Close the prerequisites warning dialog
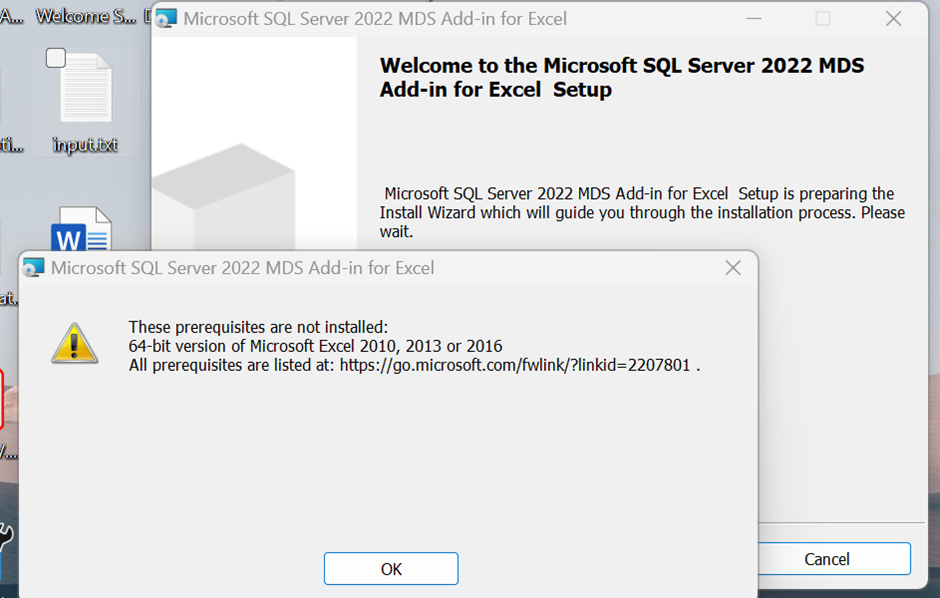Screen dimensions: 940x598 733,267
